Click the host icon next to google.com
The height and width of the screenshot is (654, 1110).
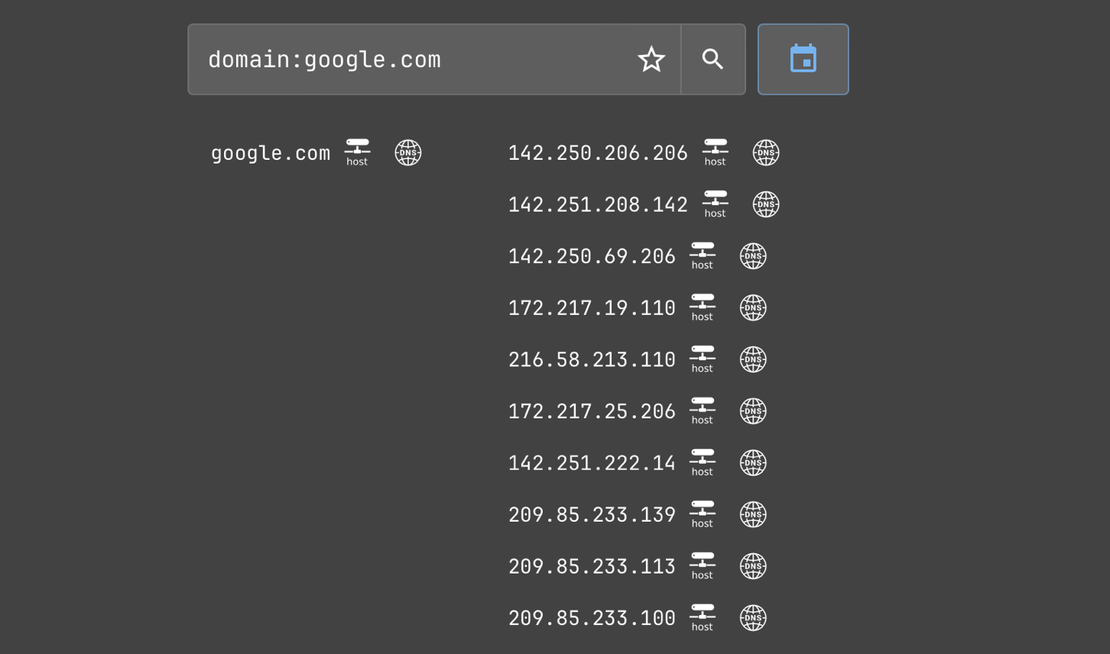click(357, 152)
